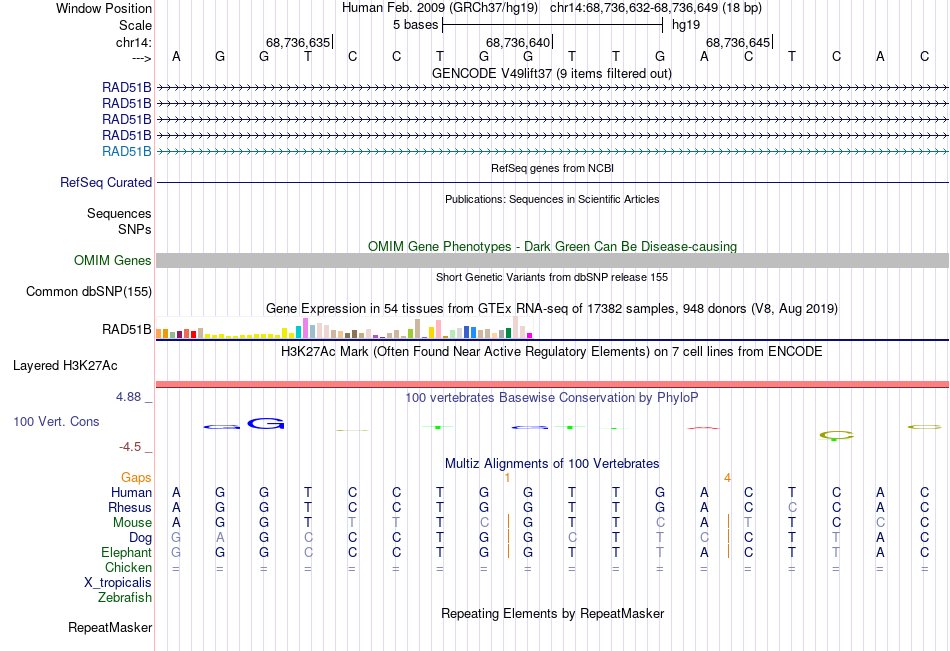Click the Zebrafish species row label
The image size is (950, 651).
pyautogui.click(x=125, y=598)
